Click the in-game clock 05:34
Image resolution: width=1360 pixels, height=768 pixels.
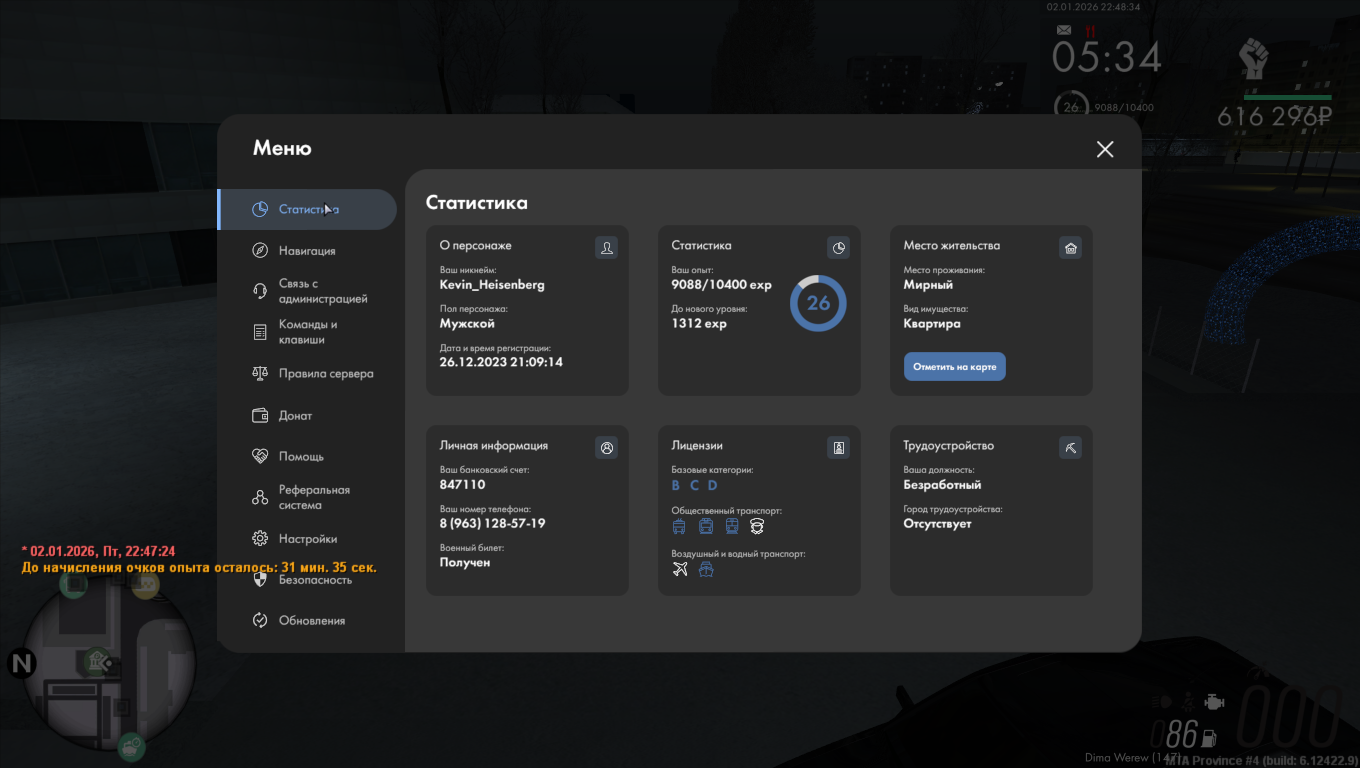1107,57
